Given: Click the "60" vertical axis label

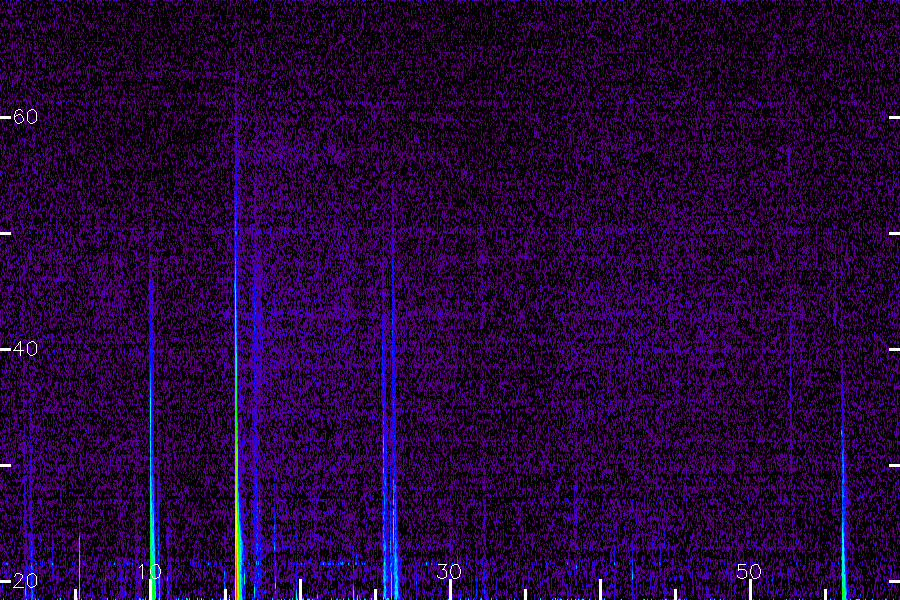Looking at the screenshot, I should [25, 117].
